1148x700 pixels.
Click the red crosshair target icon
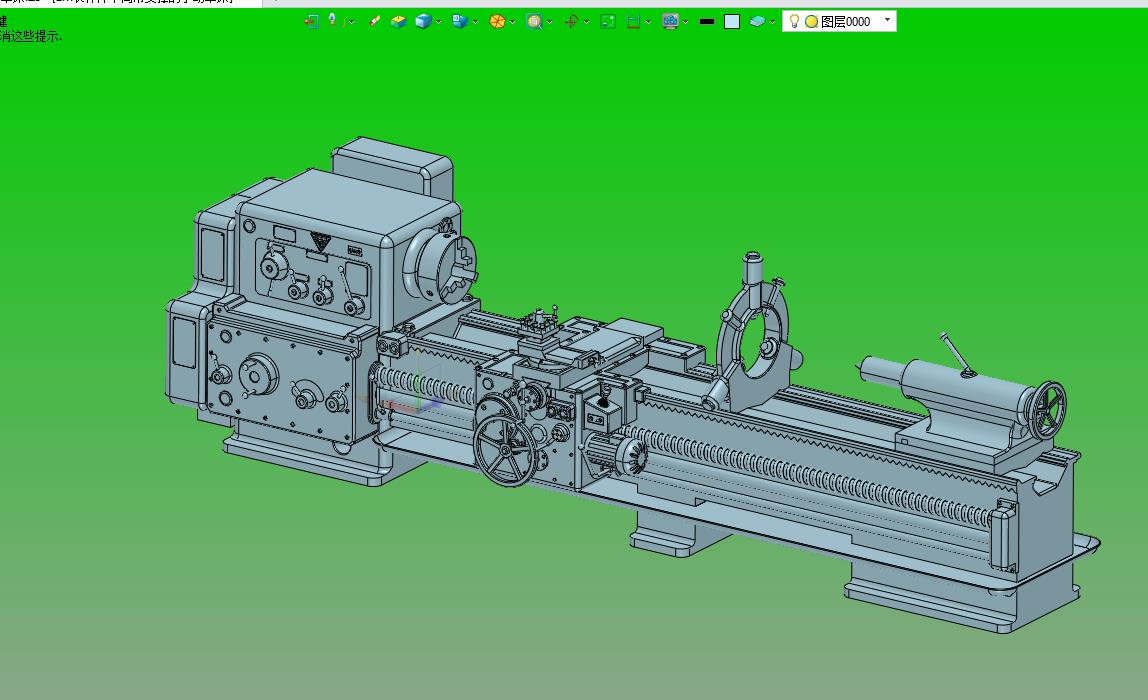point(571,21)
